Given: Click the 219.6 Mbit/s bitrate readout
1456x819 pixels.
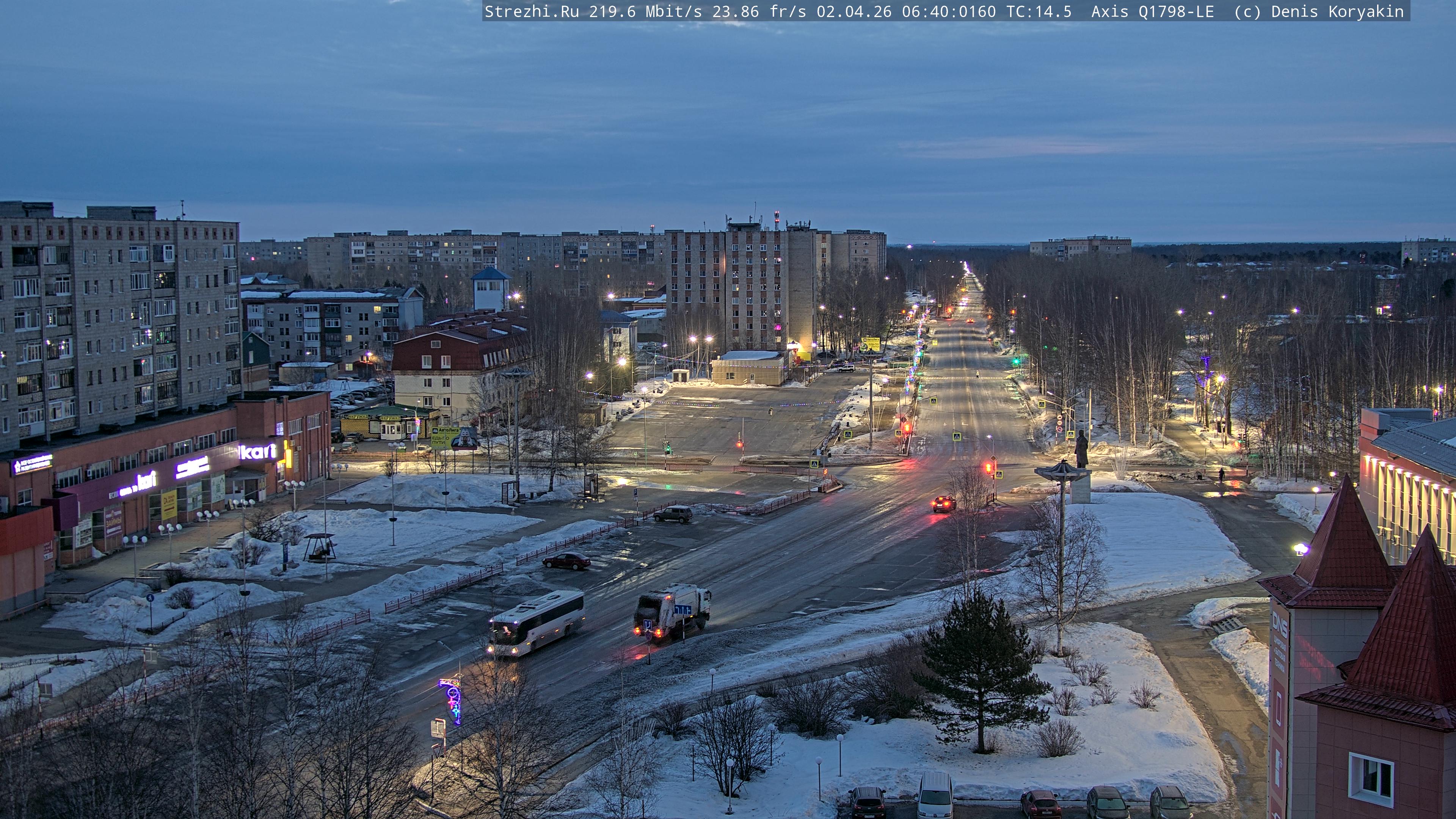Looking at the screenshot, I should click(x=645, y=12).
